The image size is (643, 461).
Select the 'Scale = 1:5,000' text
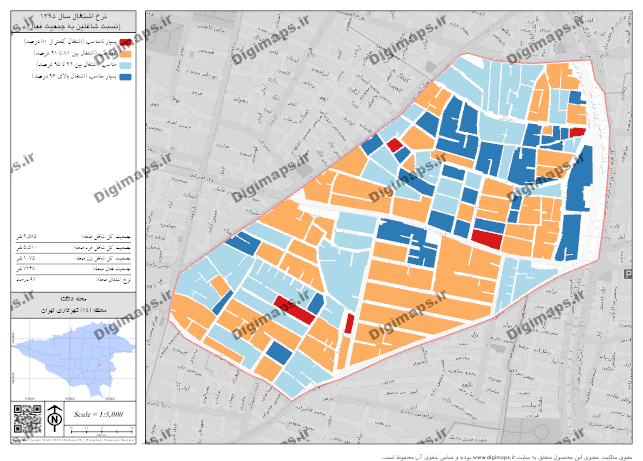point(98,414)
